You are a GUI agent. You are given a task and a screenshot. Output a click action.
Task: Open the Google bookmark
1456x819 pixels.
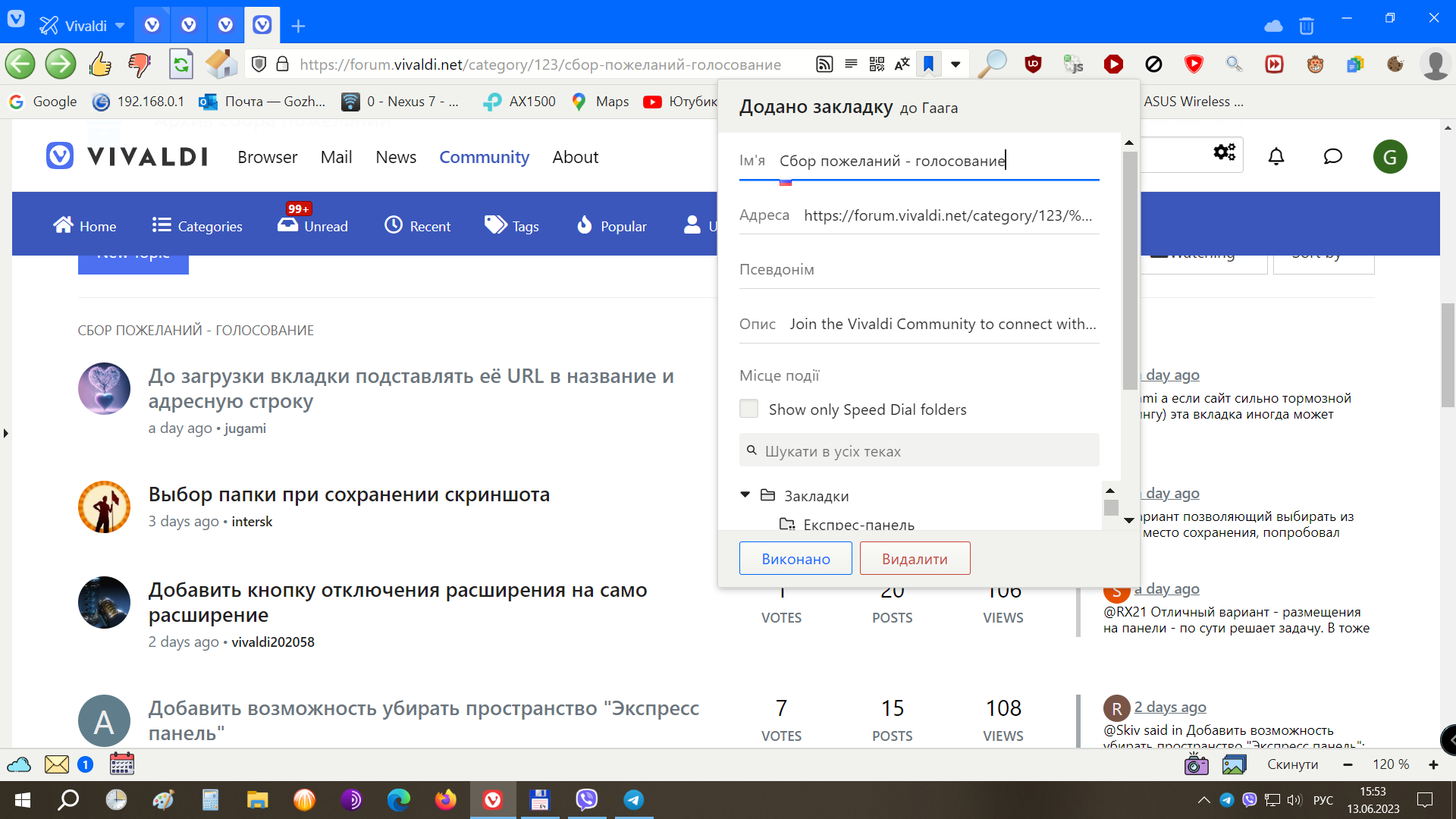(43, 102)
